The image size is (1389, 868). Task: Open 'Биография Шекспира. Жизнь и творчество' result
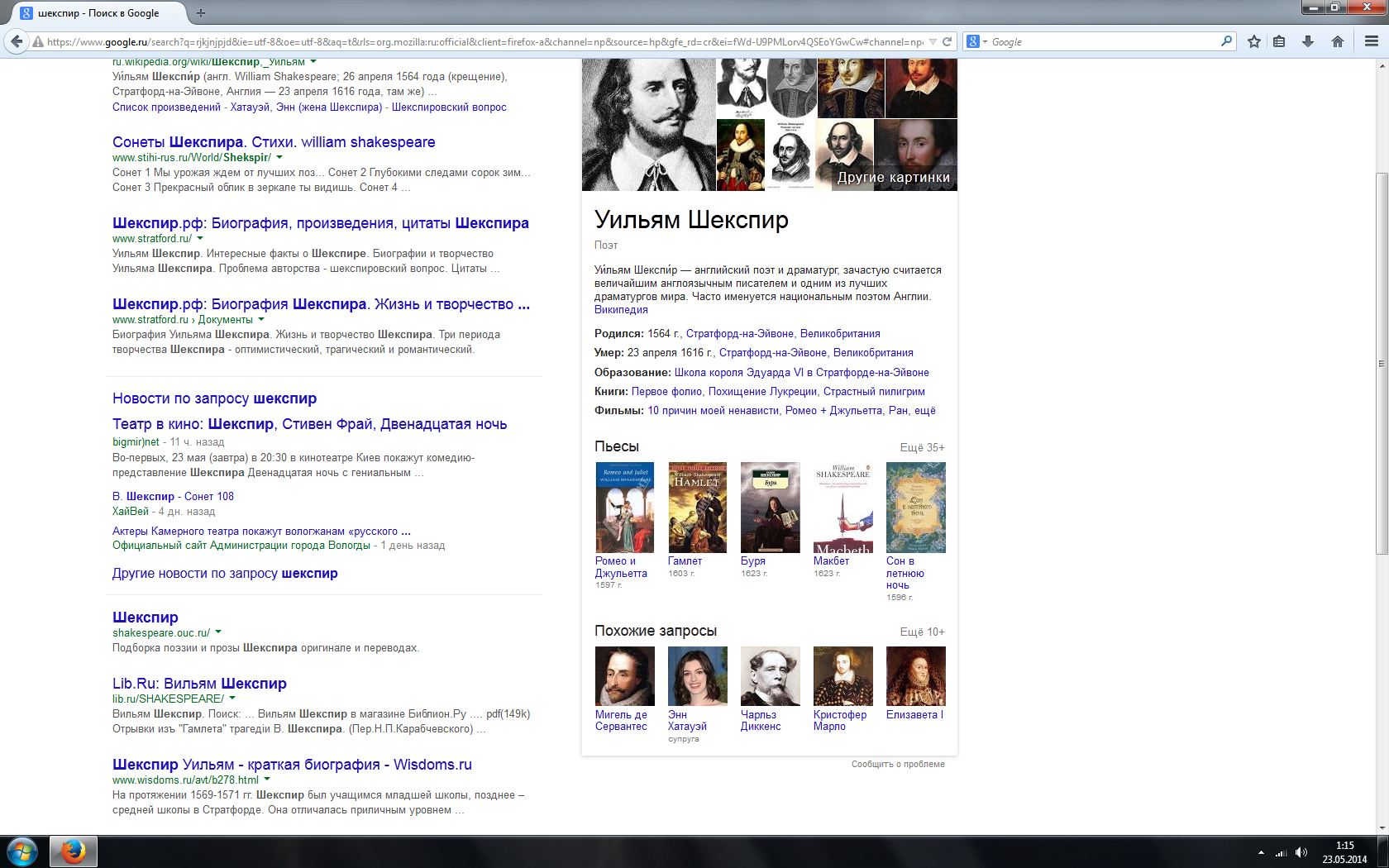click(x=321, y=304)
